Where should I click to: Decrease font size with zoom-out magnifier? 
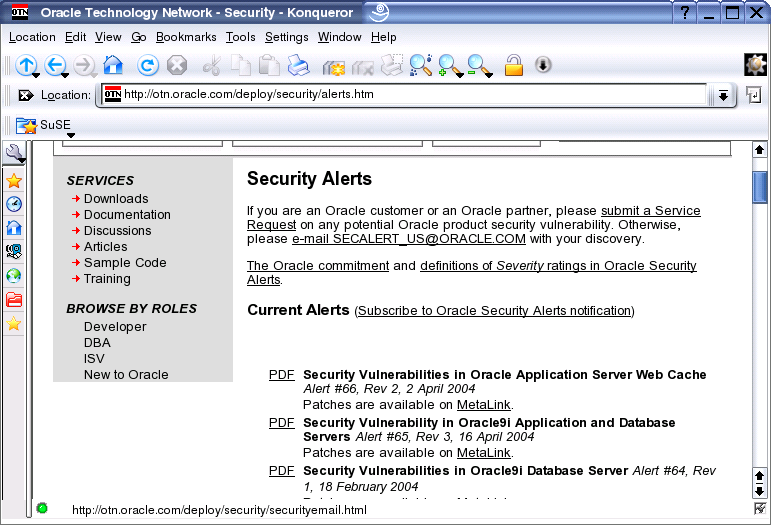click(477, 65)
